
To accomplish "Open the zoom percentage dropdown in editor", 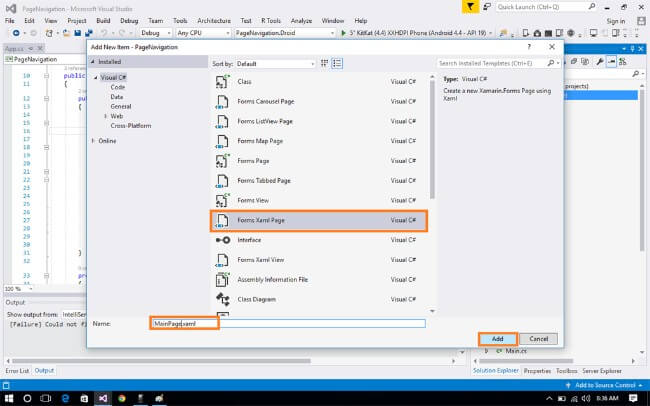I will click(x=30, y=289).
